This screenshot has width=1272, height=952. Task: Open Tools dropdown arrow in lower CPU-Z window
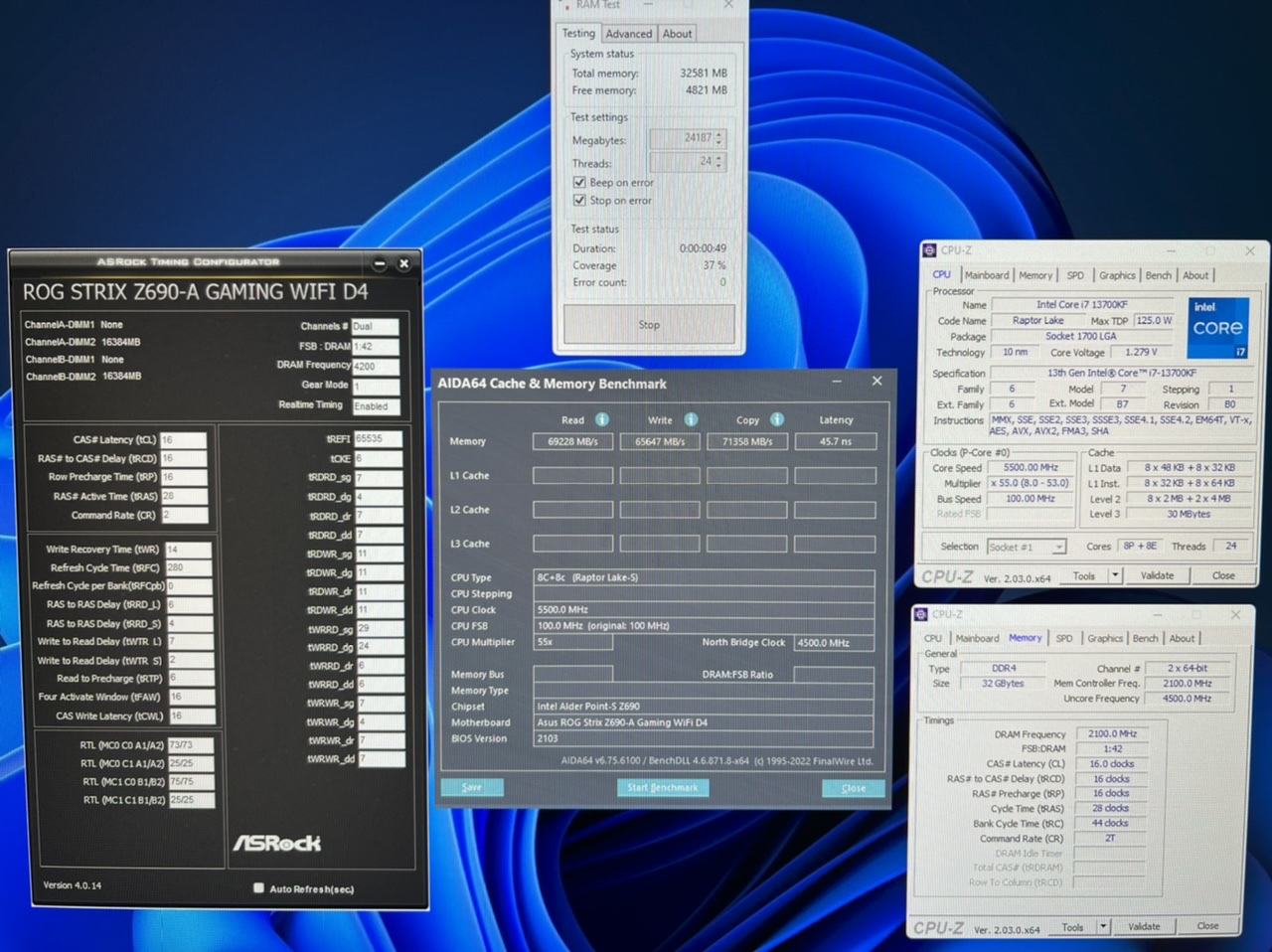[x=1103, y=926]
